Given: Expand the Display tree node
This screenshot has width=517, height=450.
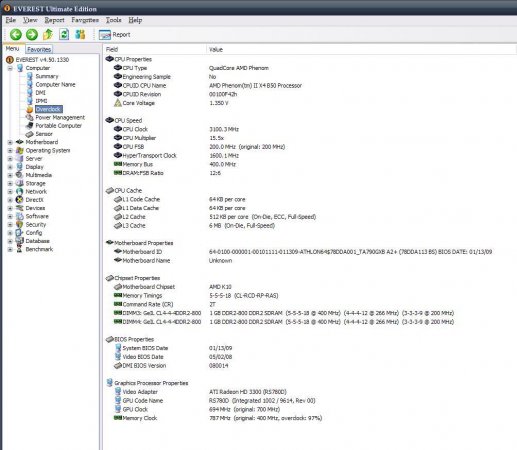Looking at the screenshot, I should tap(10, 167).
